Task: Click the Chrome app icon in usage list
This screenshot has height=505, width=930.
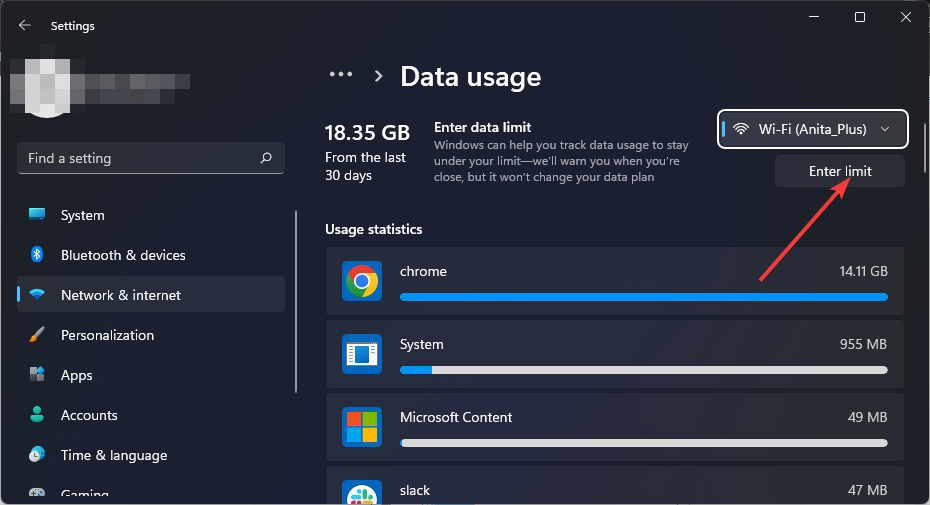Action: click(x=361, y=281)
